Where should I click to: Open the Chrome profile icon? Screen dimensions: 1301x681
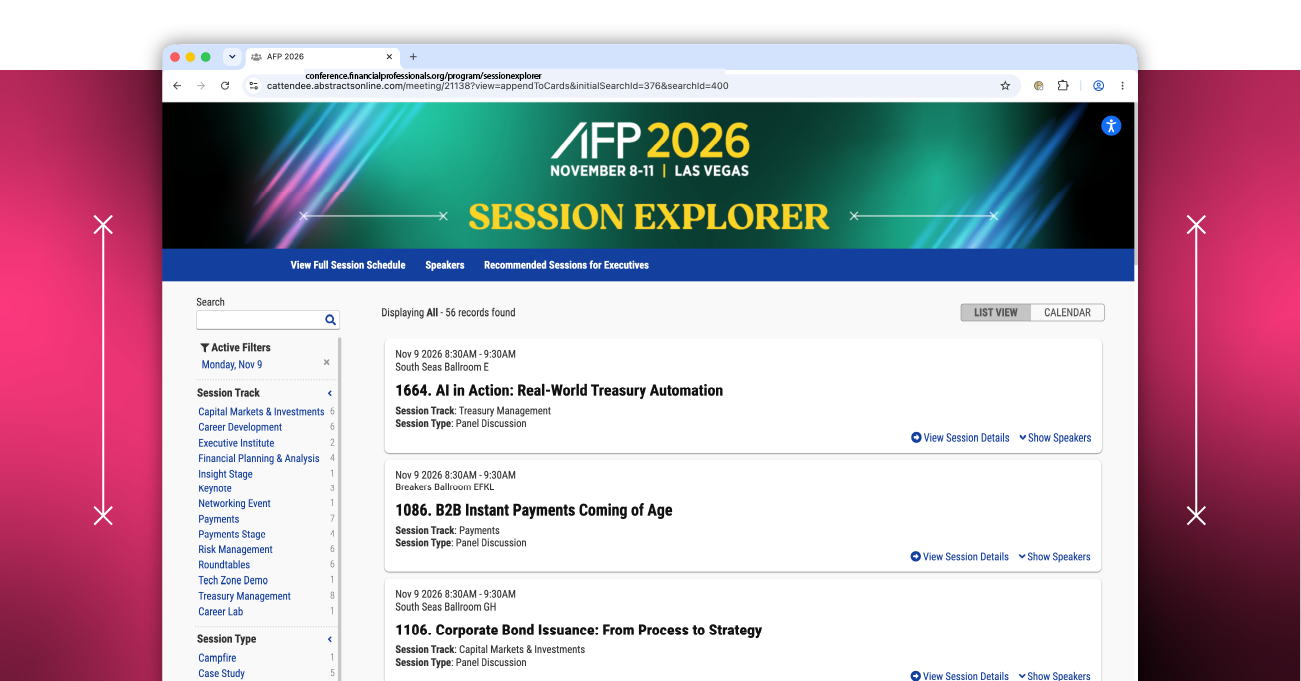click(x=1098, y=86)
